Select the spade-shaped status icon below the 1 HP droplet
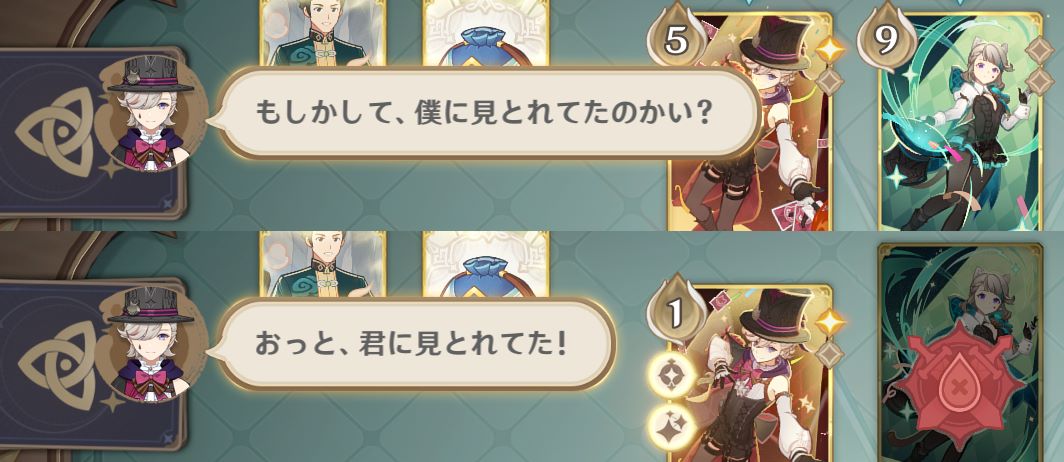This screenshot has width=1064, height=462. point(671,374)
